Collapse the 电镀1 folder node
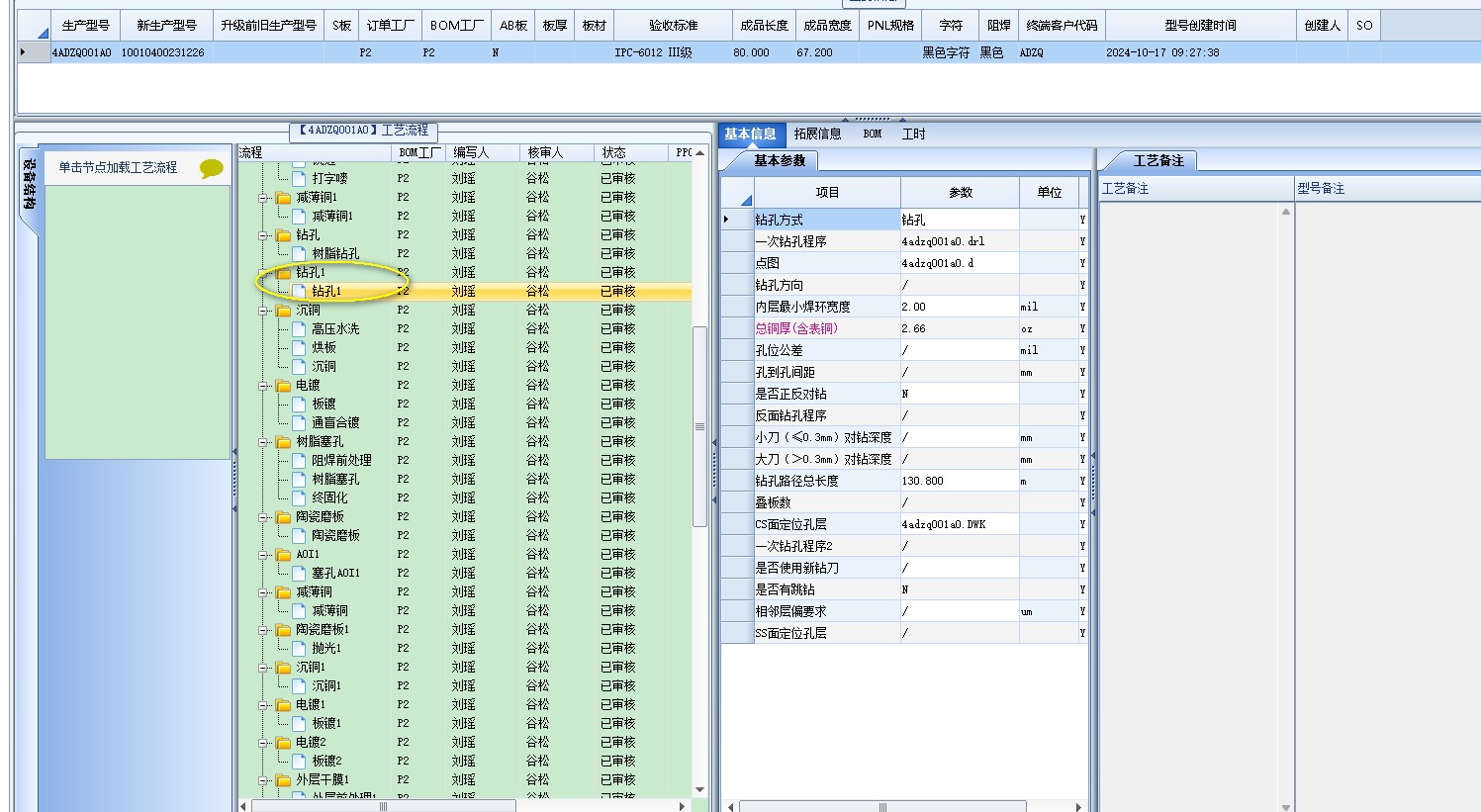The image size is (1481, 812). point(264,705)
